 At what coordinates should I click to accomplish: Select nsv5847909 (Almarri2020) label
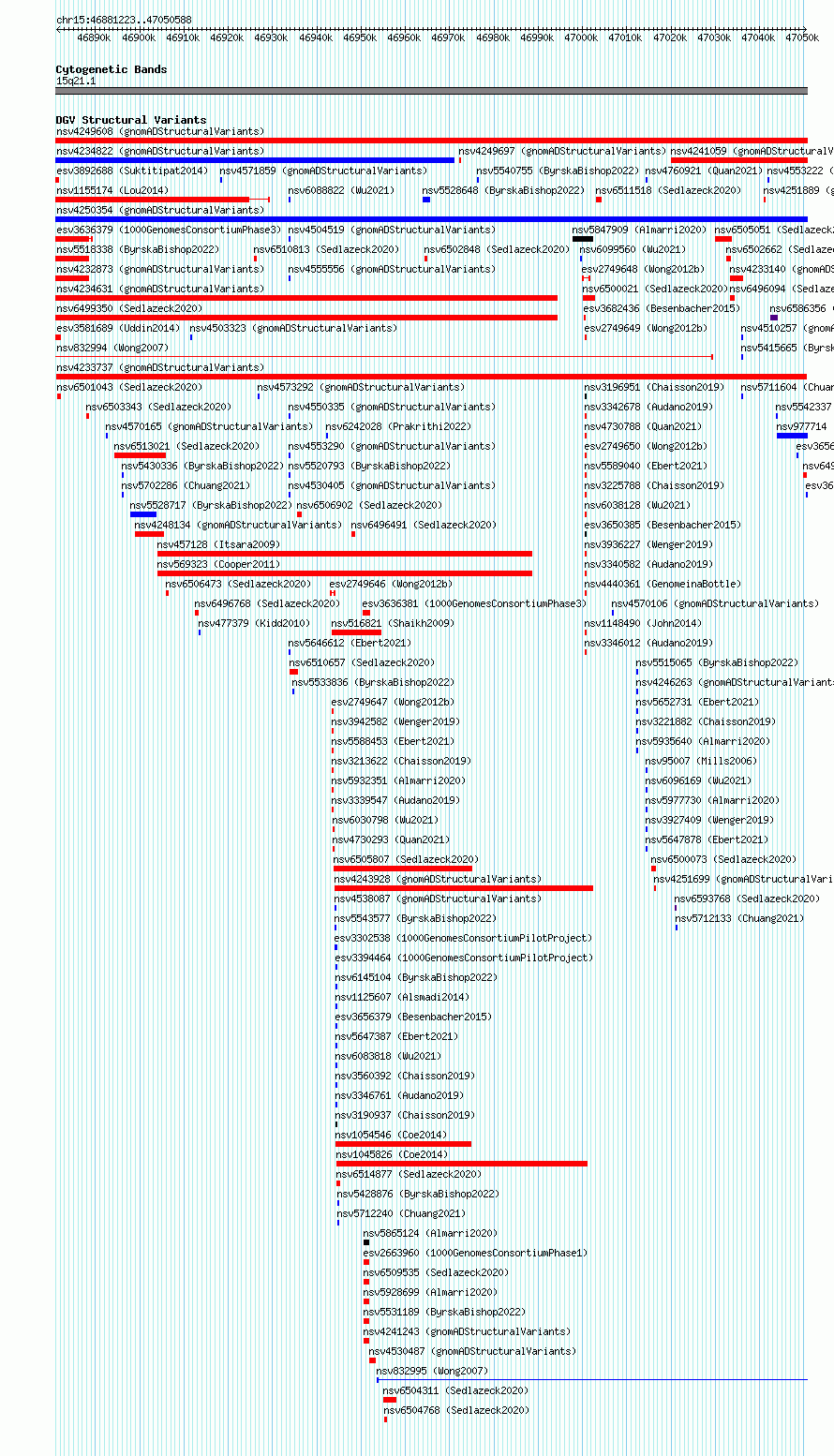click(640, 230)
